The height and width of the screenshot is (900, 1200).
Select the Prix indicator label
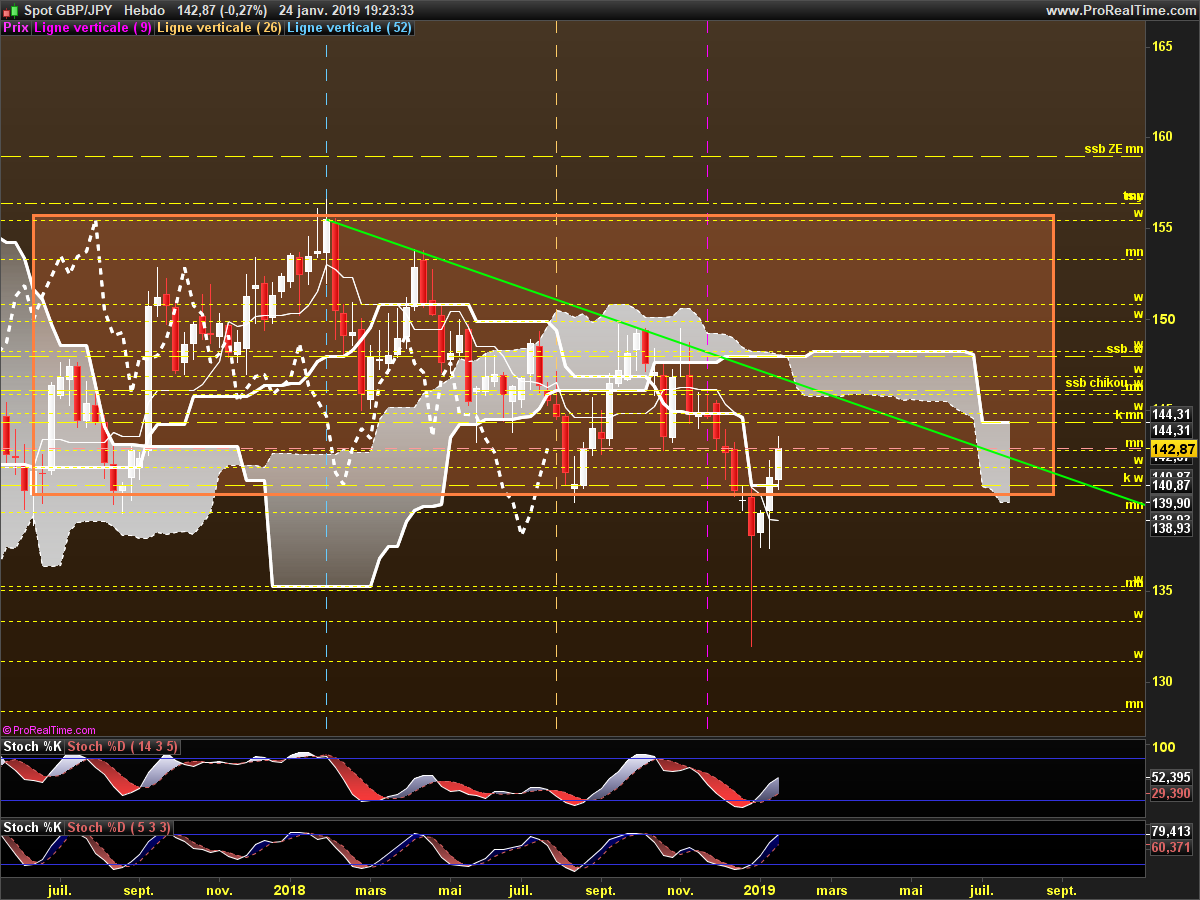tap(16, 28)
